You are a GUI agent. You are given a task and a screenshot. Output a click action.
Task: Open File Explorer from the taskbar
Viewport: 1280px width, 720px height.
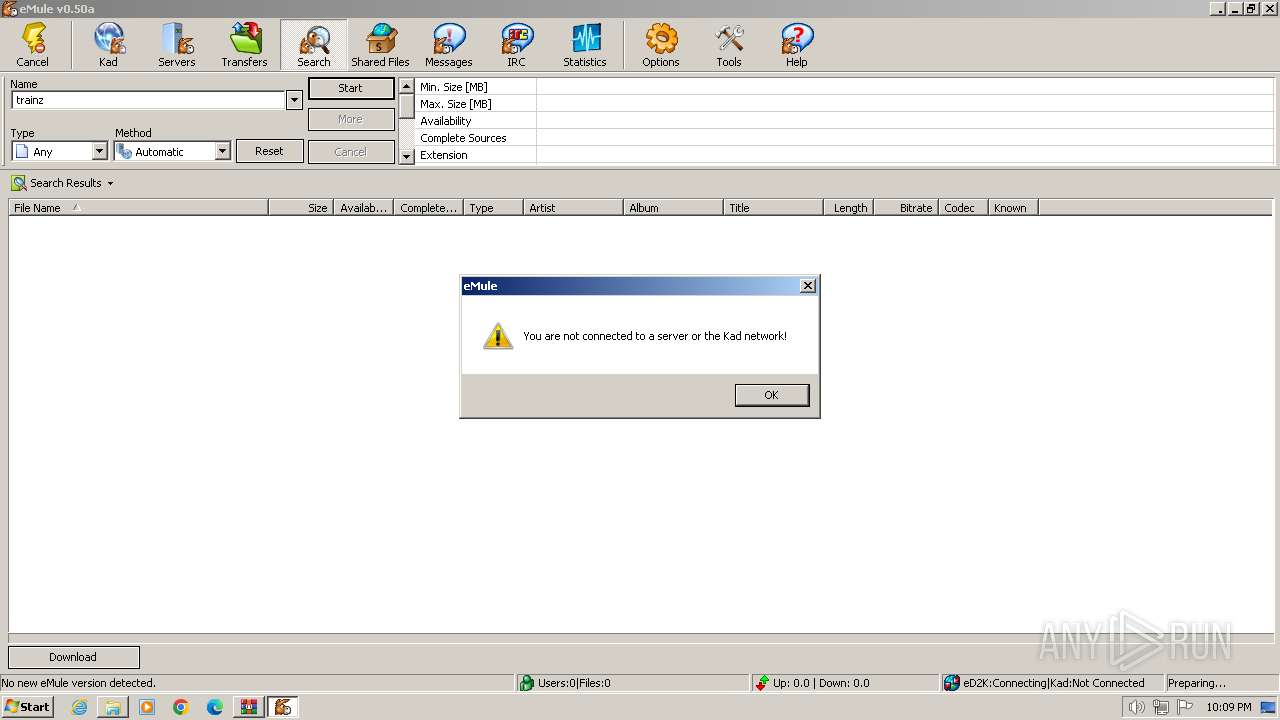(x=113, y=707)
